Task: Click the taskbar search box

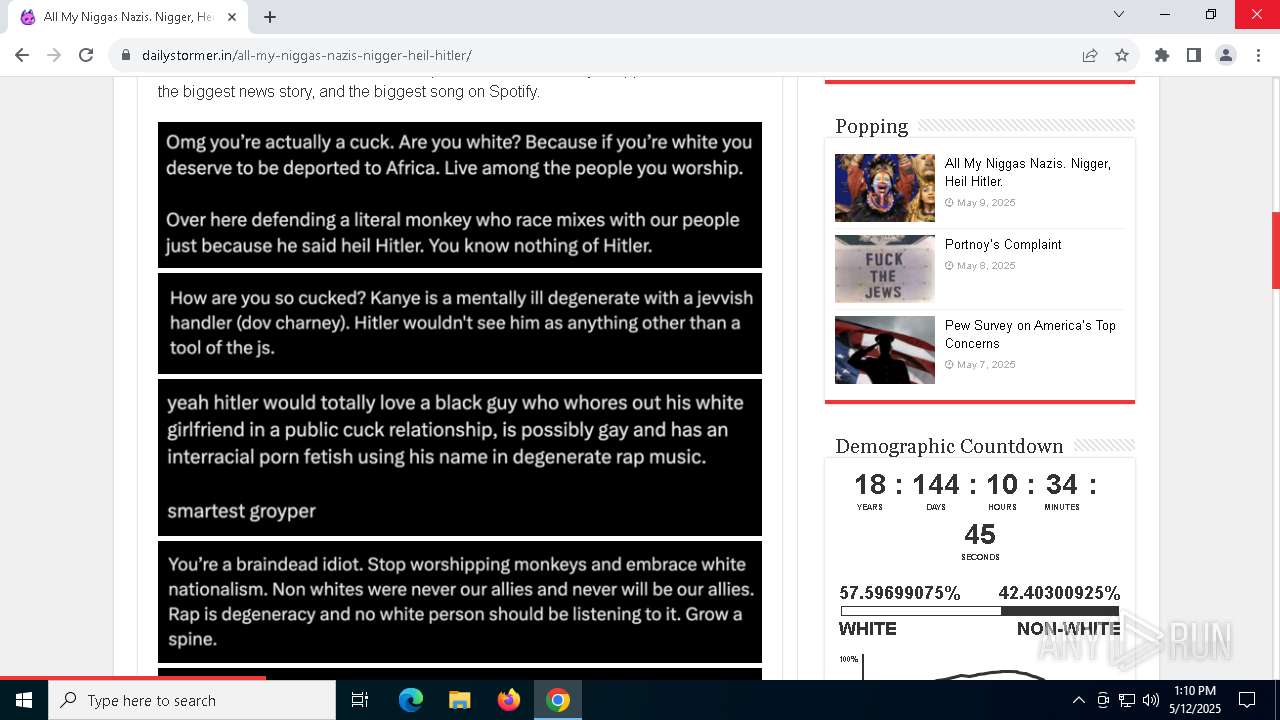Action: [192, 700]
